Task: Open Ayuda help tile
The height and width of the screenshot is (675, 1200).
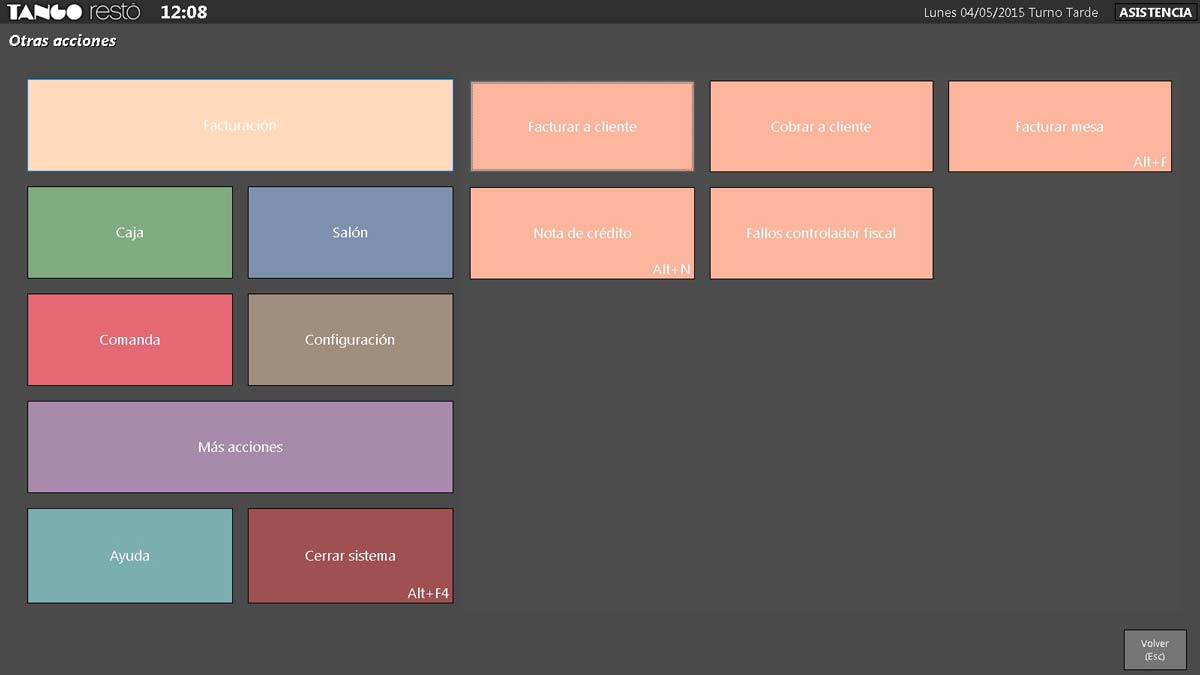Action: (130, 556)
